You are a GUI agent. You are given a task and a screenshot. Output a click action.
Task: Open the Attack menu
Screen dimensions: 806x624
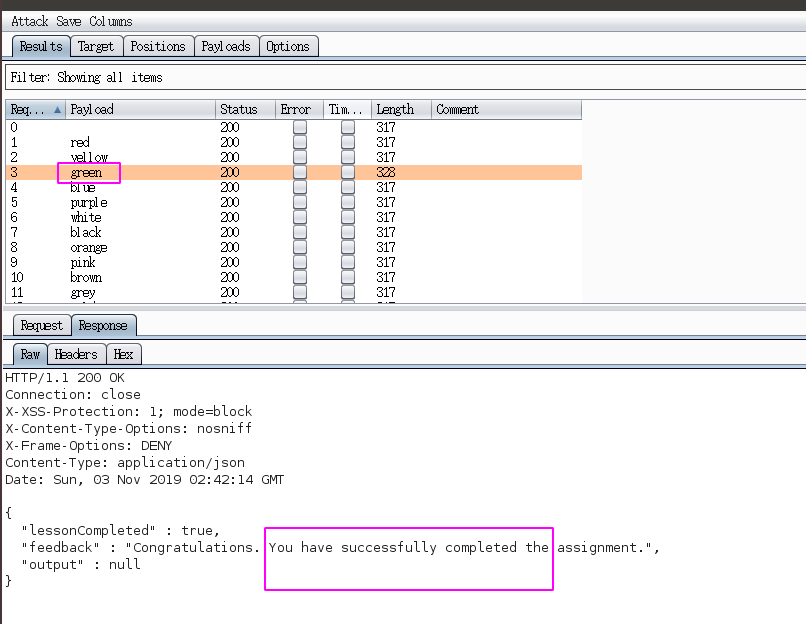pyautogui.click(x=29, y=22)
